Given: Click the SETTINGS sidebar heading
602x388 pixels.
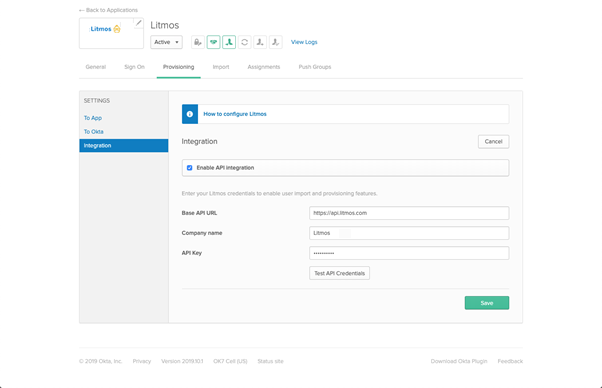Looking at the screenshot, I should [x=97, y=101].
